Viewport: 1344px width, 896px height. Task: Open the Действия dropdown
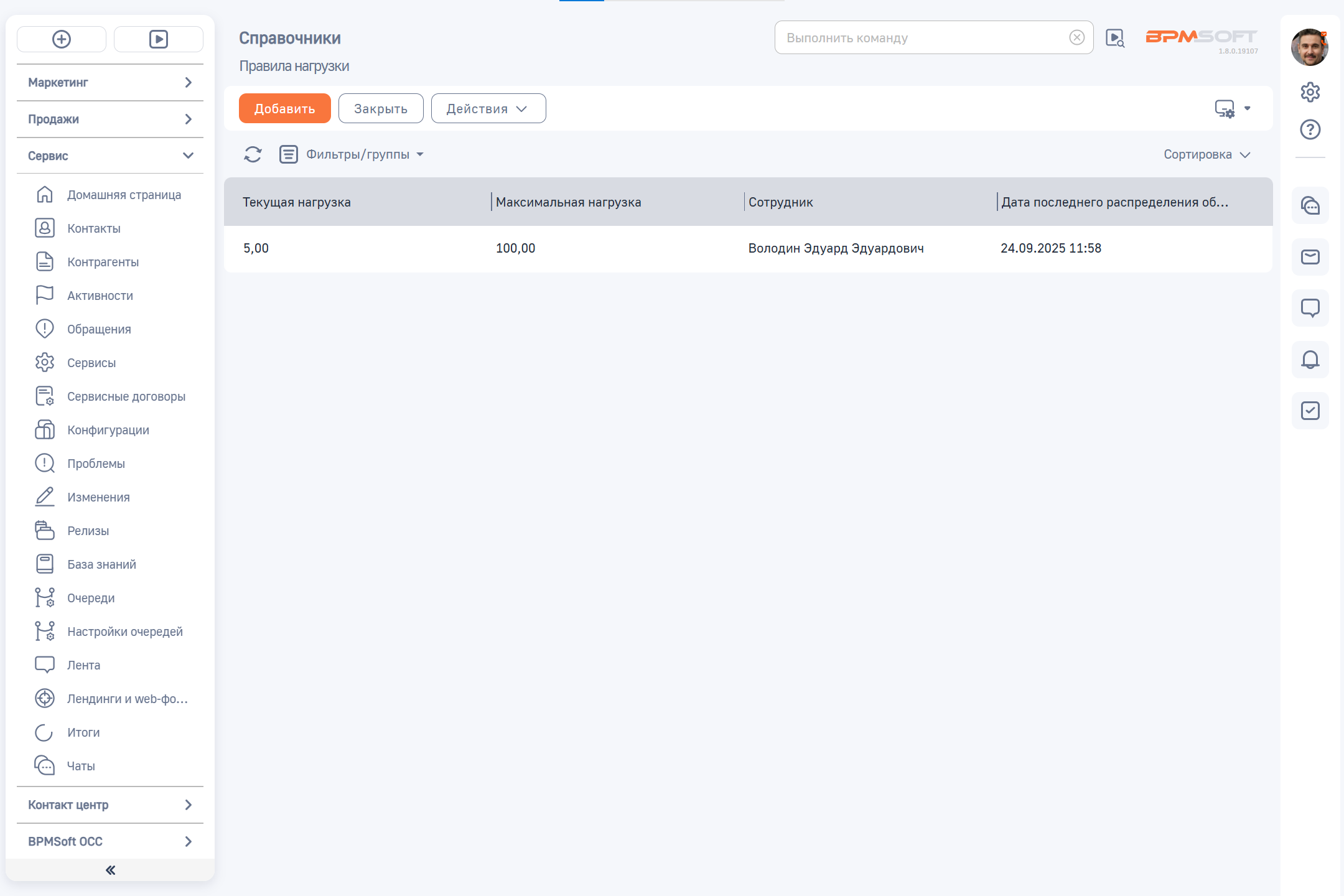point(488,109)
